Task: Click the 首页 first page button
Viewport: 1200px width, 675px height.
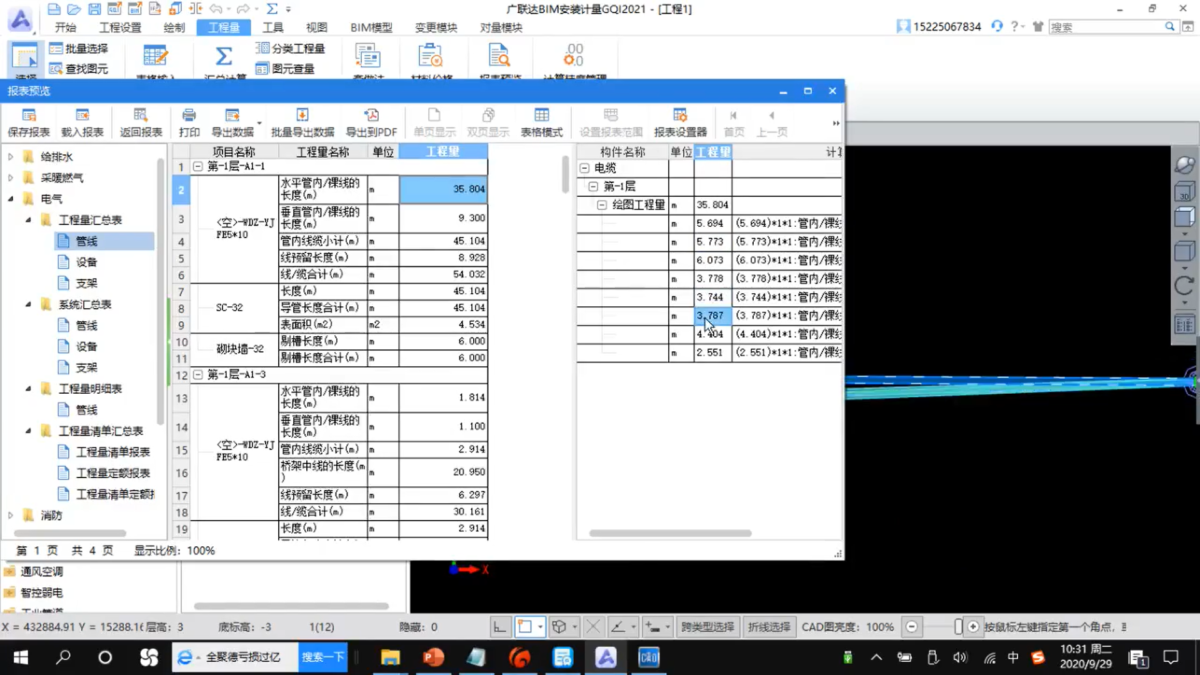Action: 734,122
